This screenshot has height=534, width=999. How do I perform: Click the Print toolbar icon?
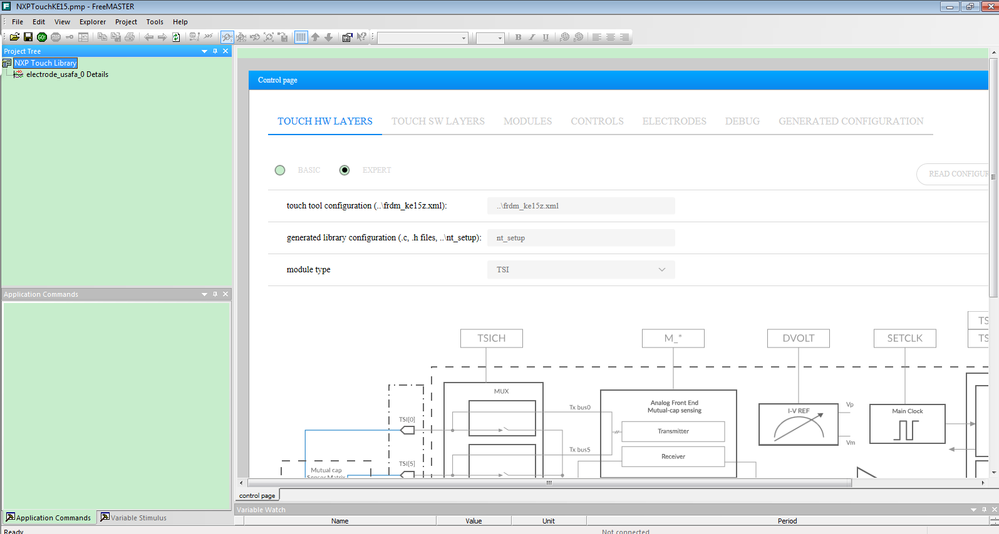click(x=130, y=37)
